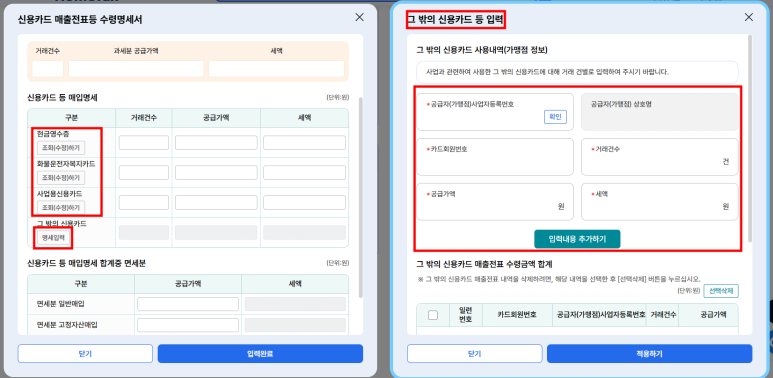Click the 닫기 button in the right dialog
This screenshot has width=773, height=378.
[474, 353]
